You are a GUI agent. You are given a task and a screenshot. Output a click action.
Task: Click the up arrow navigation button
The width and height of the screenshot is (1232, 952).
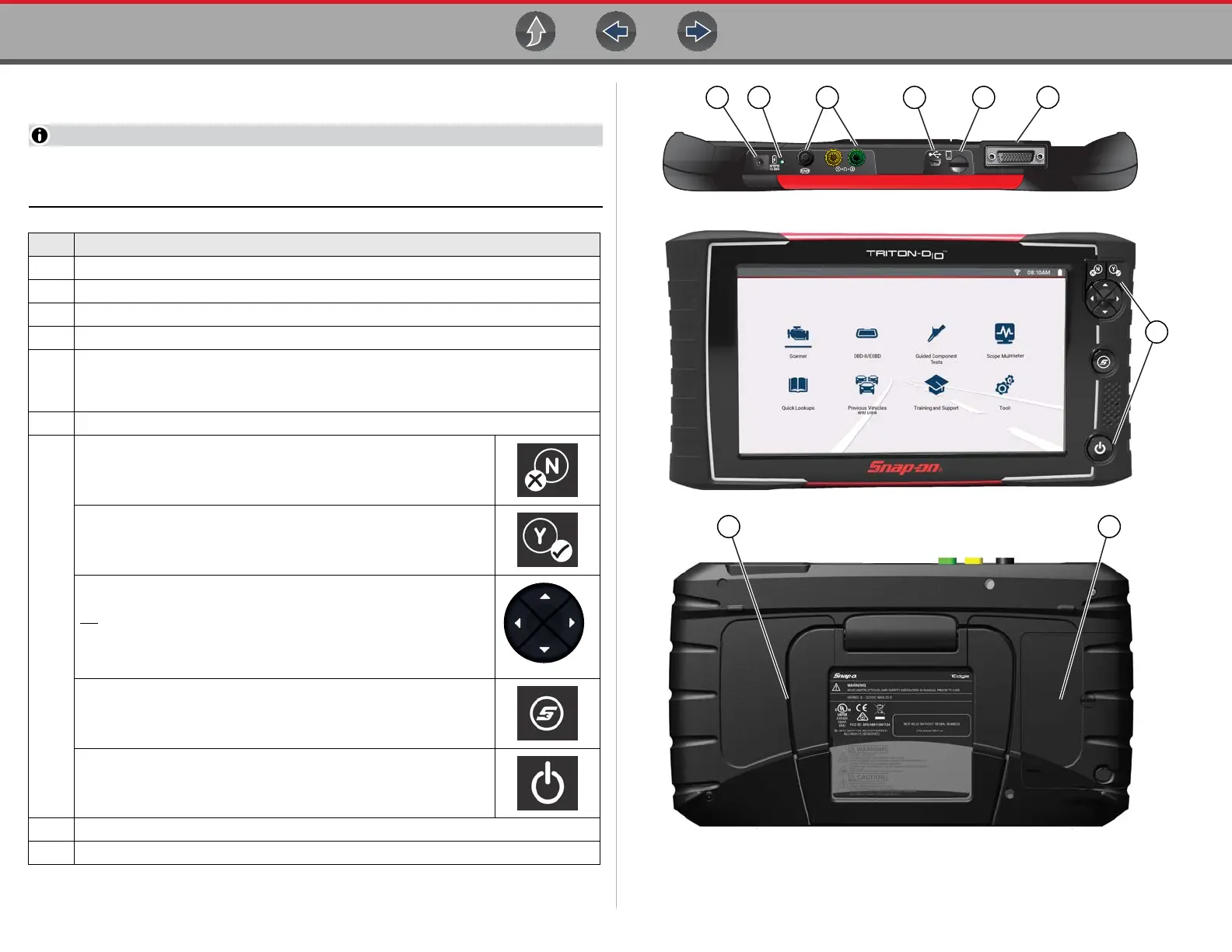point(536,32)
